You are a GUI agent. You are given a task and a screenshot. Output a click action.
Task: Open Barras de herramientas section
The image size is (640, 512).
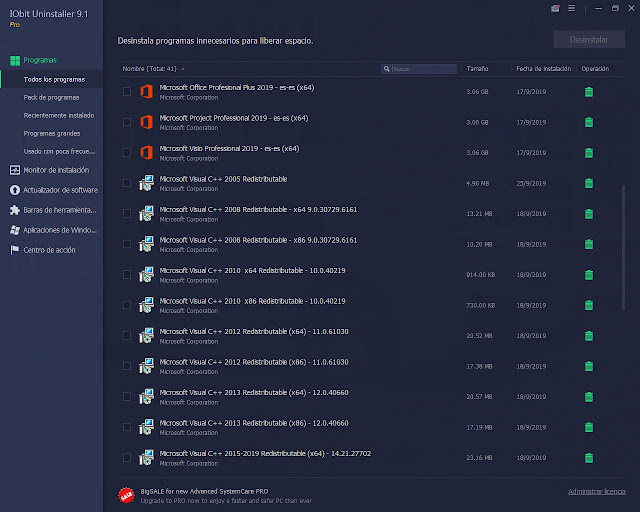[x=53, y=210]
